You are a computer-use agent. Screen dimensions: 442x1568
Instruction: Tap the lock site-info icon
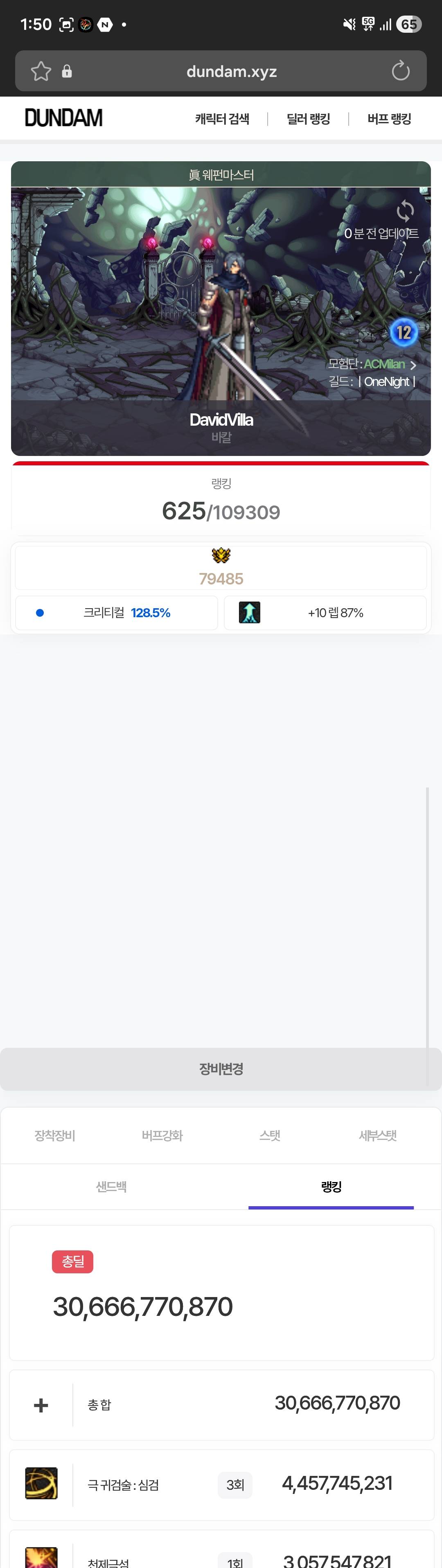[x=67, y=71]
